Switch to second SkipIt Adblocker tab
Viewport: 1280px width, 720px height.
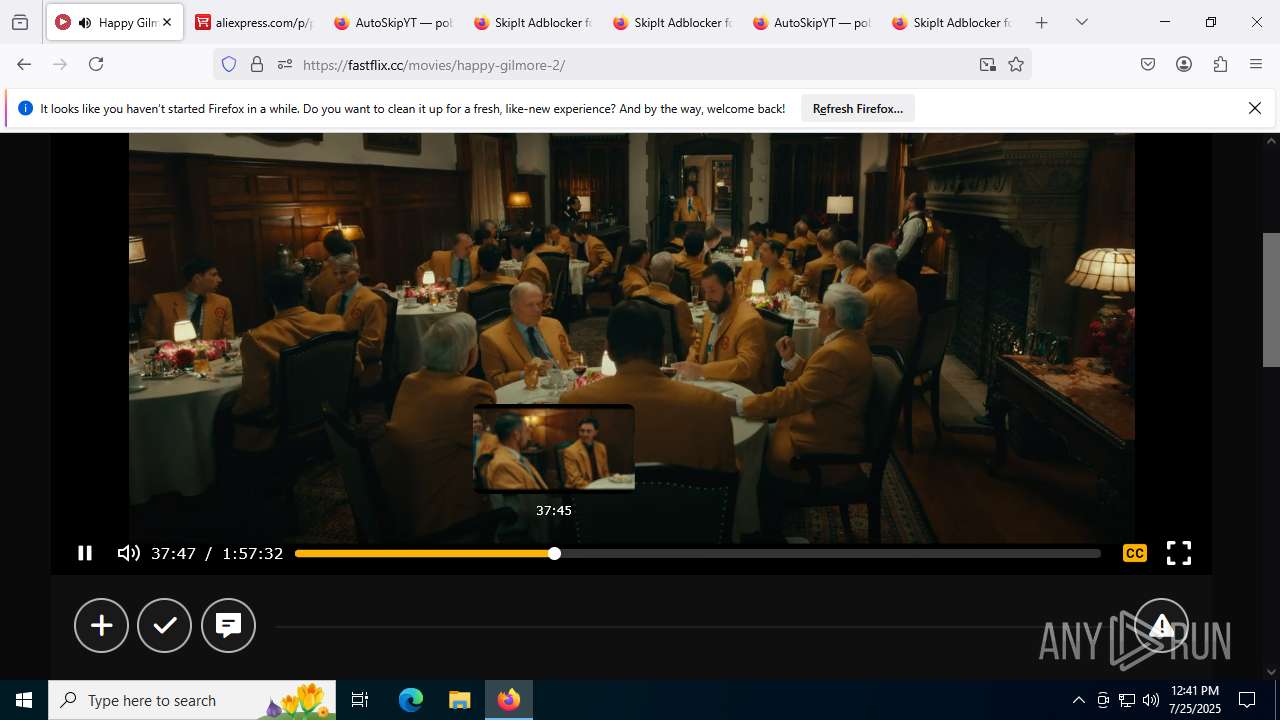point(673,22)
